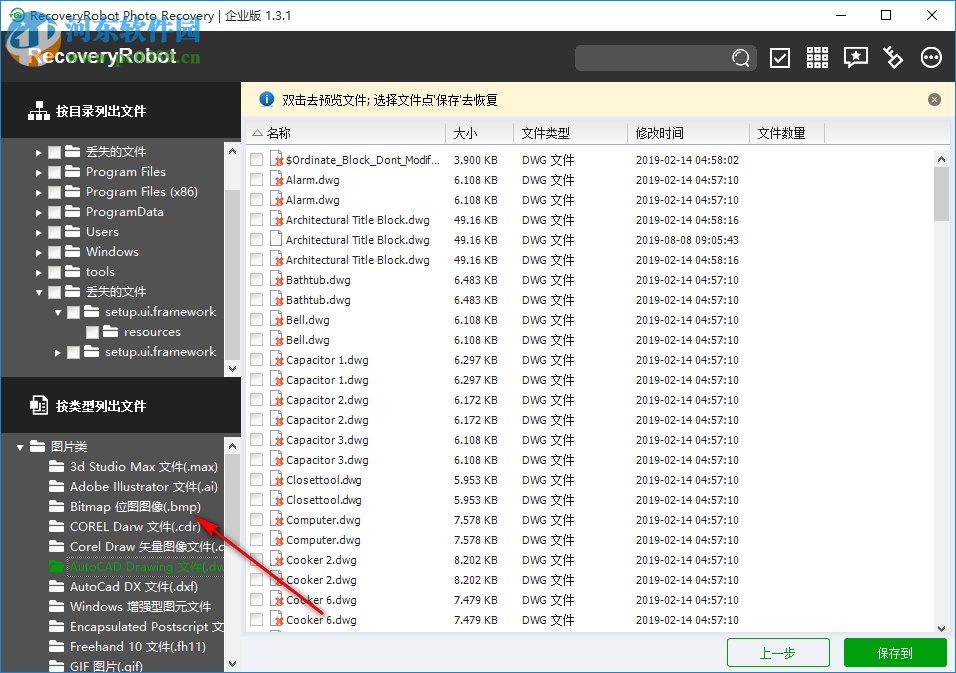This screenshot has height=673, width=956.
Task: Switch to thumbnail grid view icon
Action: [x=817, y=58]
